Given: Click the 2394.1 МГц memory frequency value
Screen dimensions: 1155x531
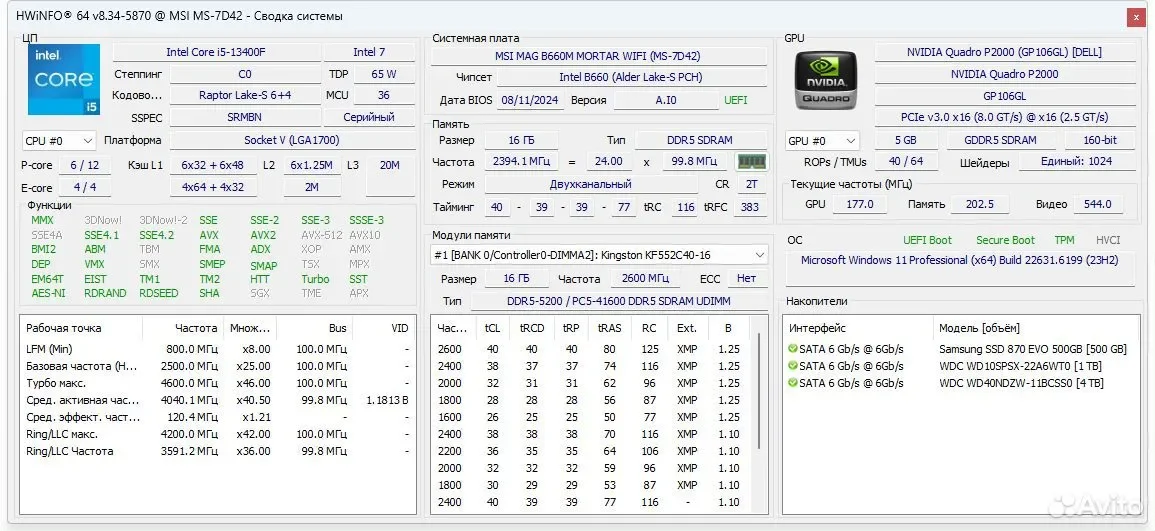Looking at the screenshot, I should coord(522,161).
